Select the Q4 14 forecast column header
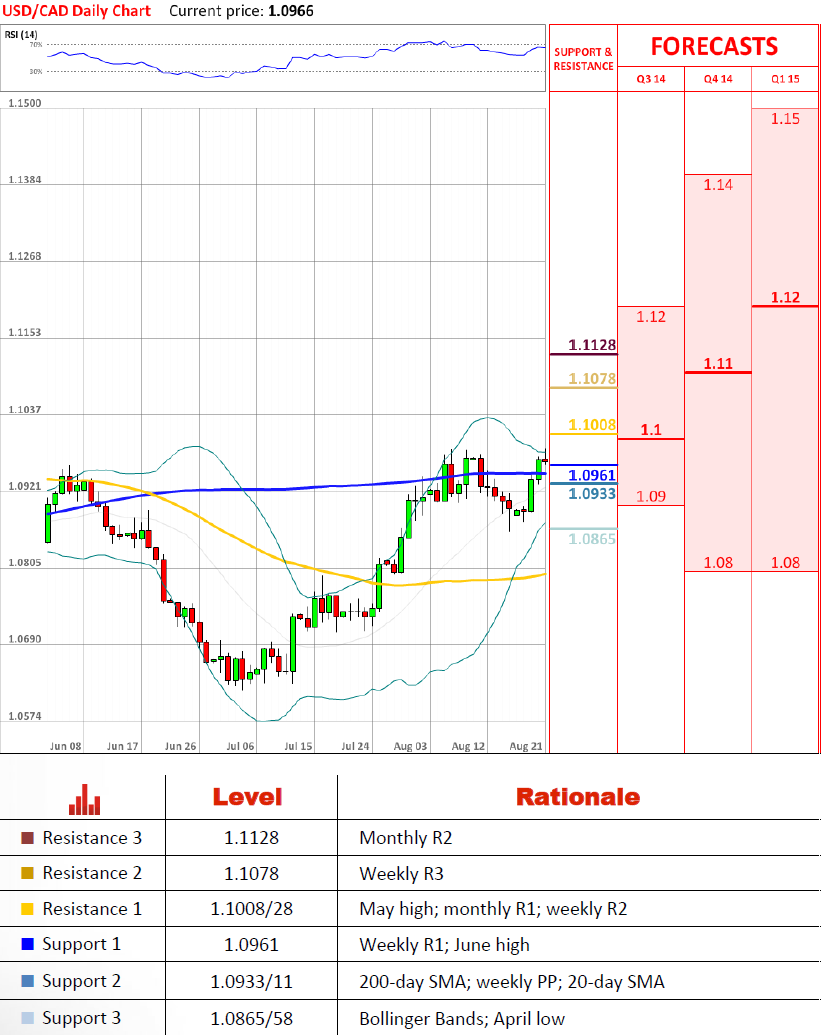821x1035 pixels. point(718,79)
